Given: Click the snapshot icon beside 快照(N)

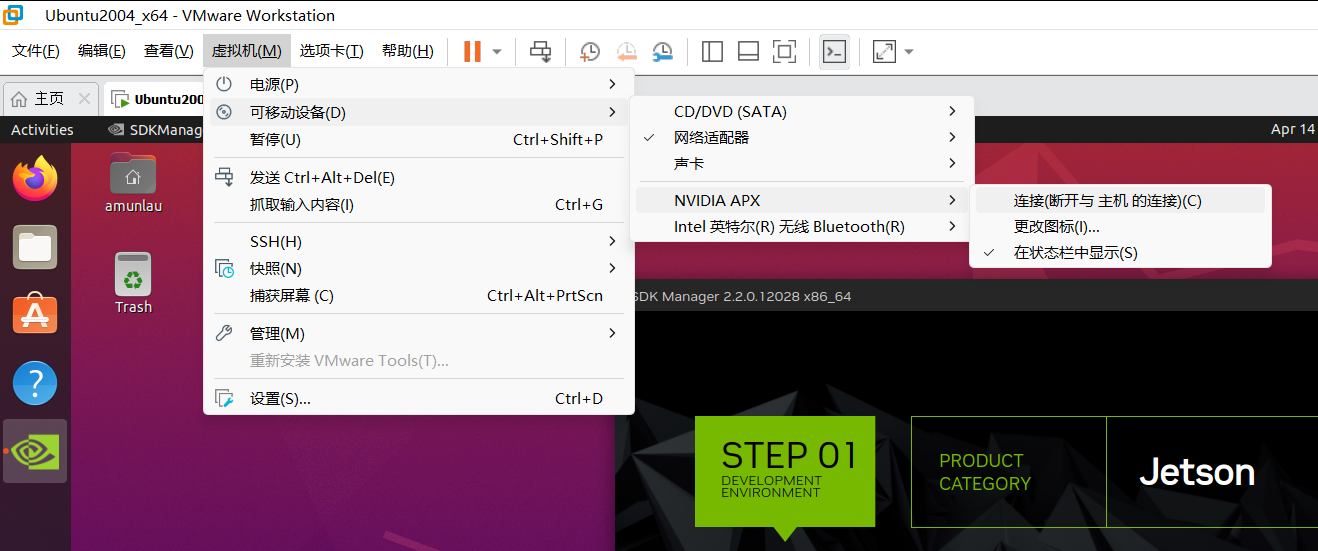Looking at the screenshot, I should point(225,268).
